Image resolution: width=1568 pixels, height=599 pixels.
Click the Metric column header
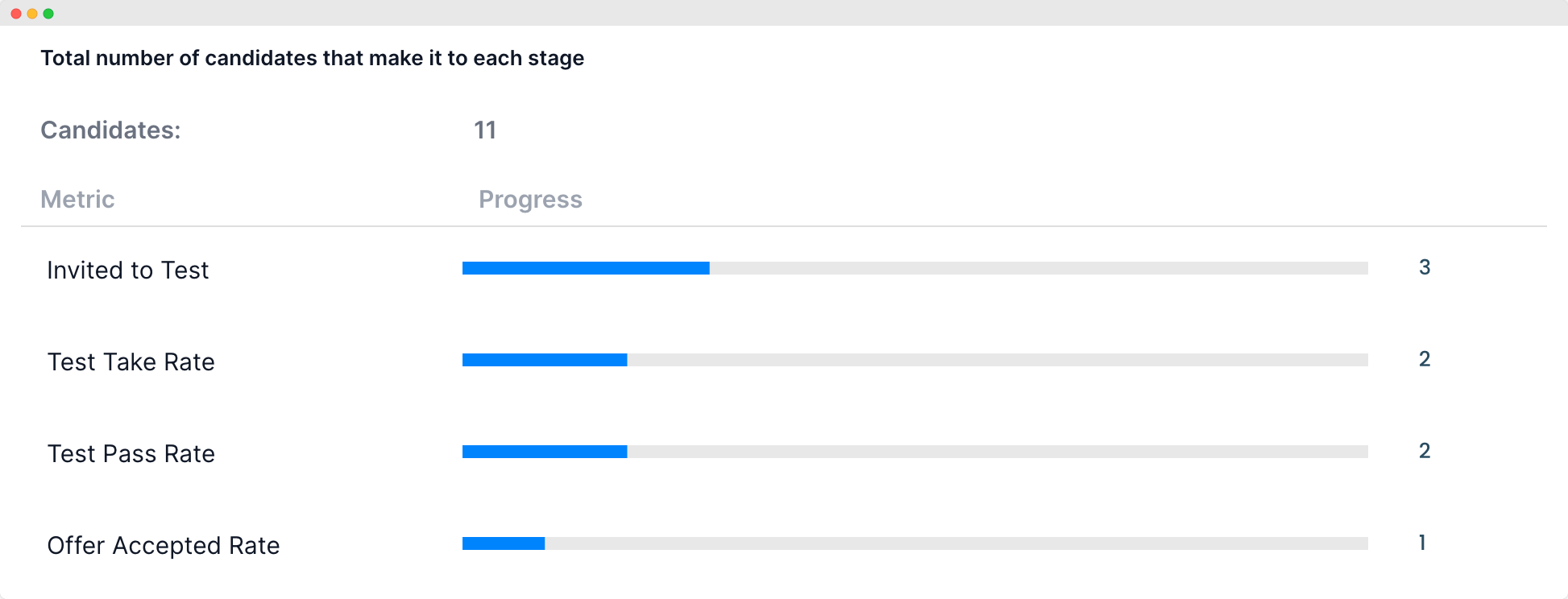[x=77, y=200]
